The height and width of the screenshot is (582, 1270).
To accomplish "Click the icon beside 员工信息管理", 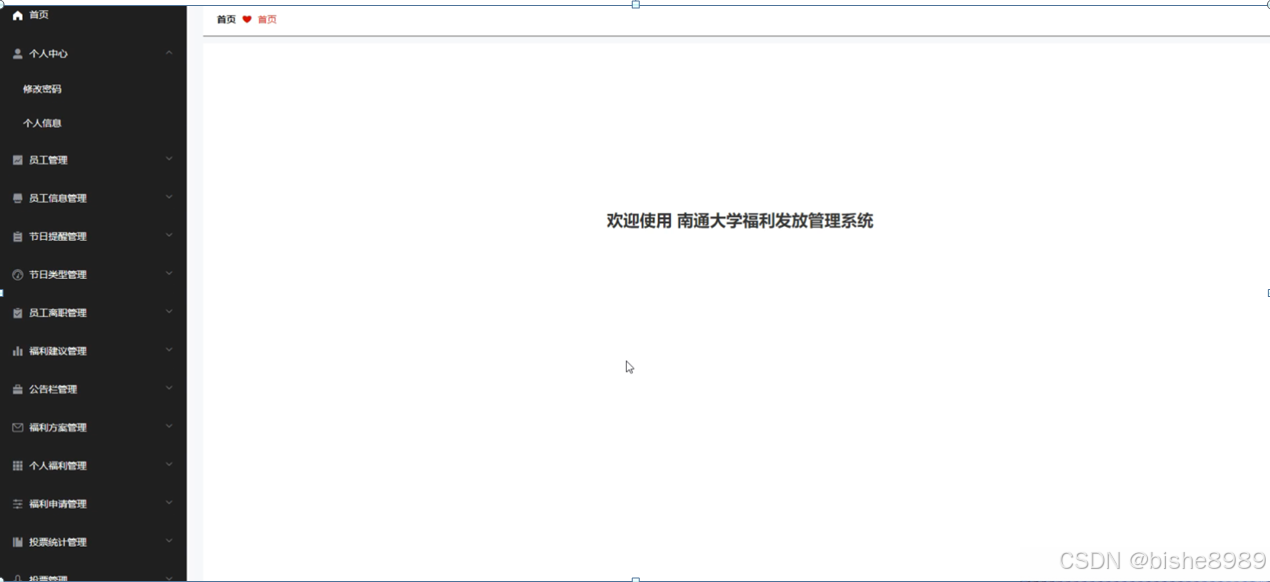I will [17, 198].
